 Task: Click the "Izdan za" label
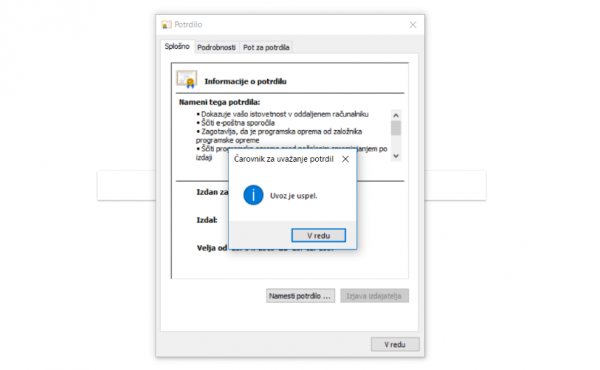pos(212,192)
